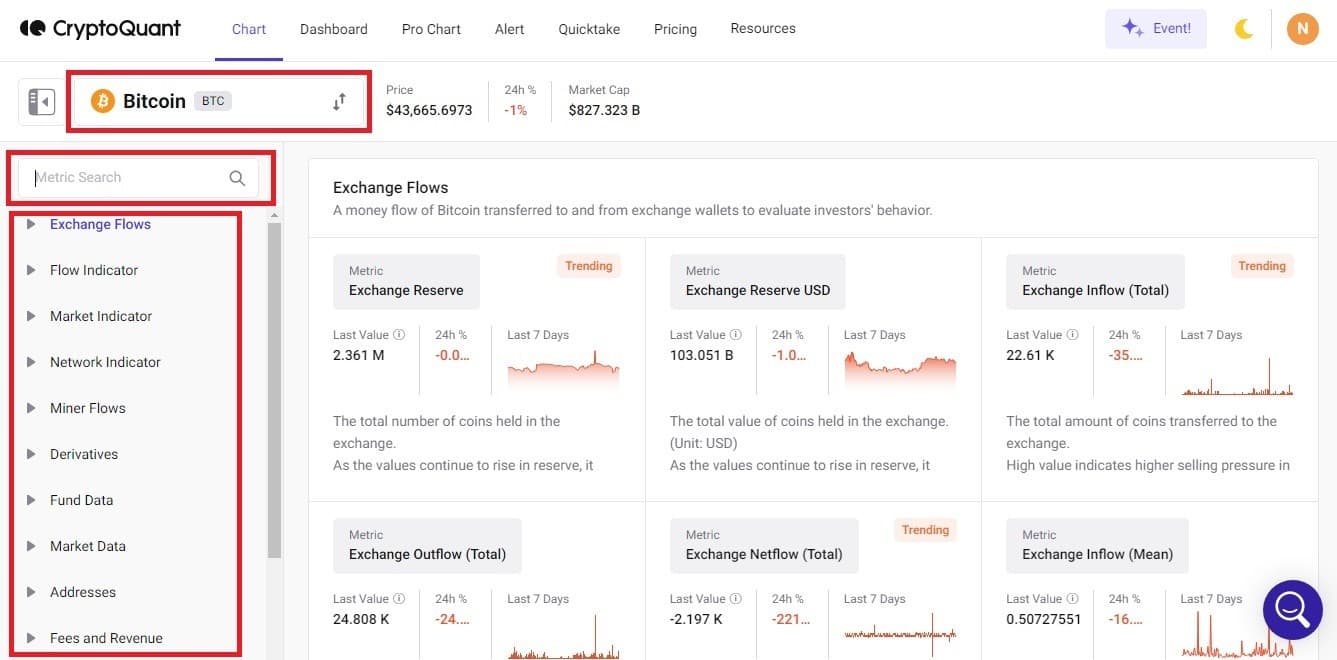Open the Exchange Inflow (Total) metric
This screenshot has height=660, width=1337.
[1095, 281]
